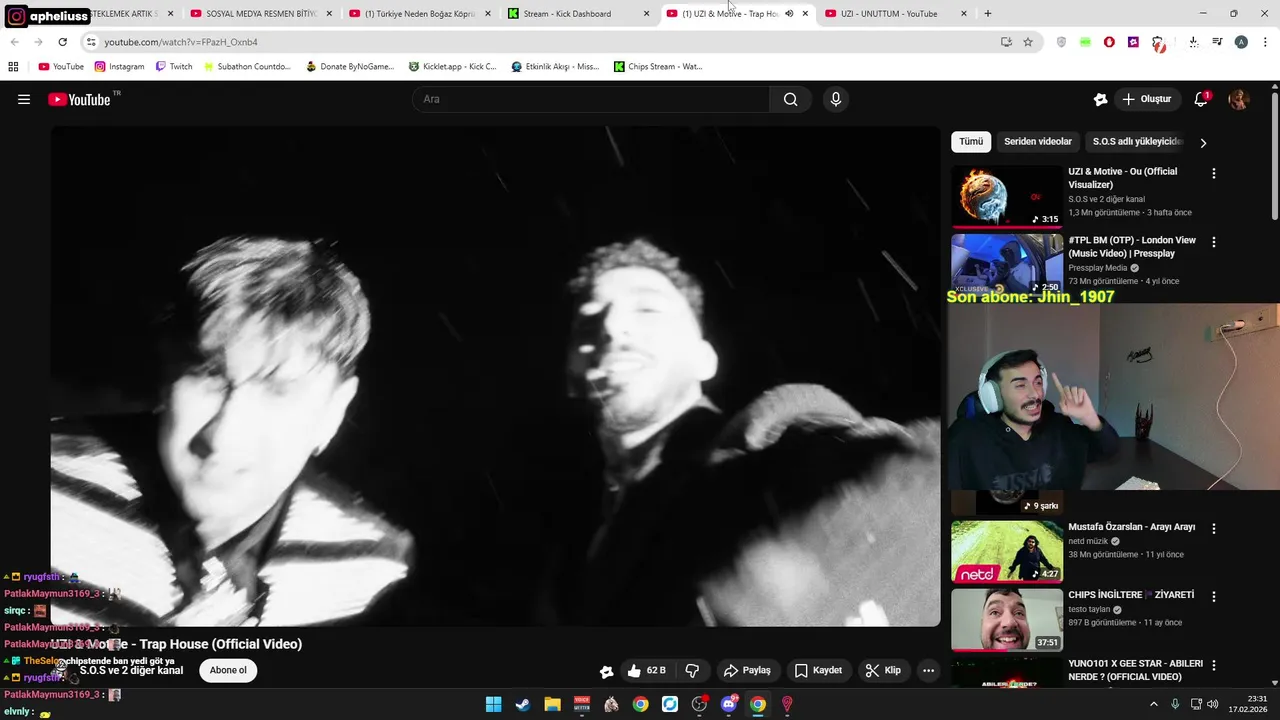Open the YouTube guide hamburger menu
This screenshot has height=720, width=1280.
(x=24, y=99)
